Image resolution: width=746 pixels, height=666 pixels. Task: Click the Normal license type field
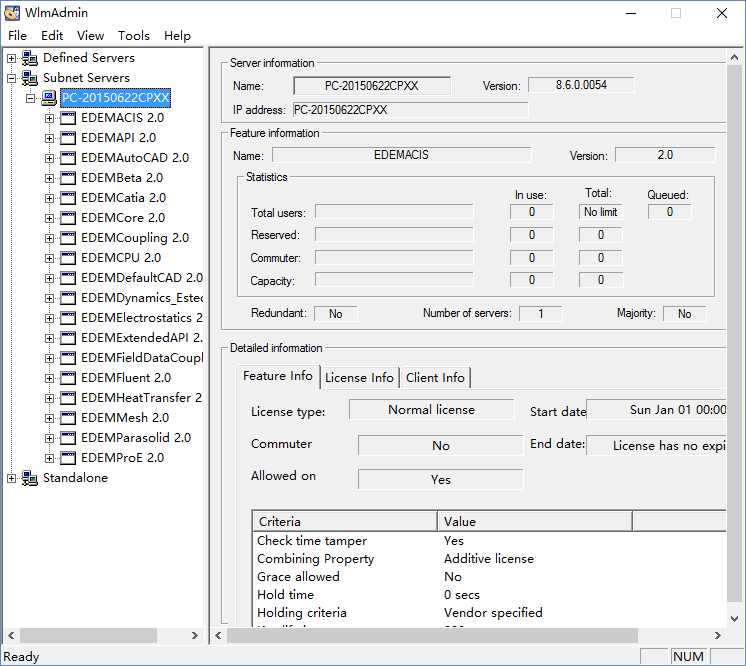coord(432,410)
